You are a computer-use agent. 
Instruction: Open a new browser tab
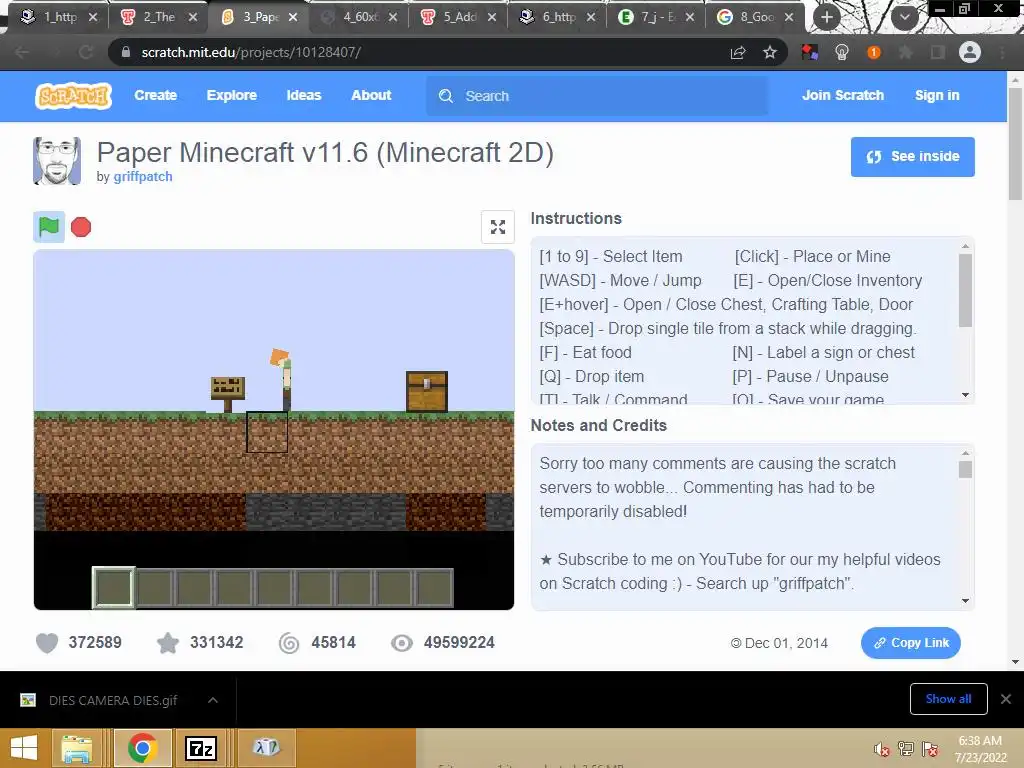pyautogui.click(x=827, y=17)
